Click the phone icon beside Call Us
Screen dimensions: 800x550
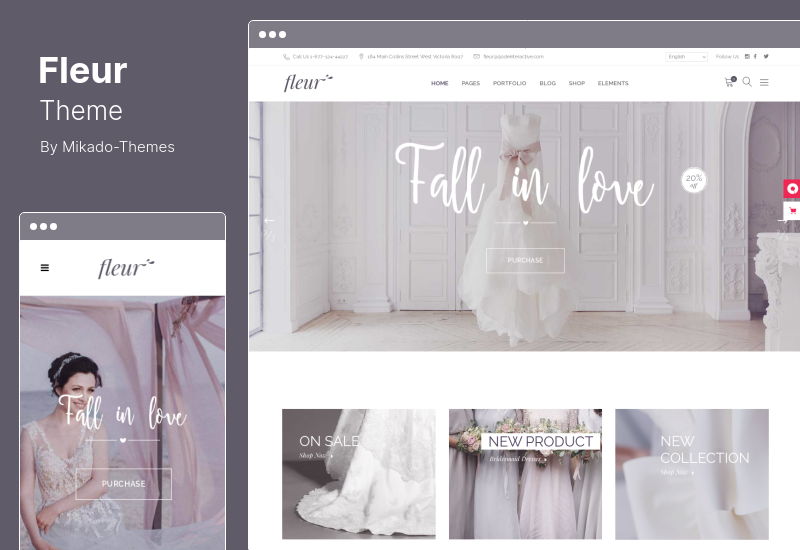tap(286, 57)
